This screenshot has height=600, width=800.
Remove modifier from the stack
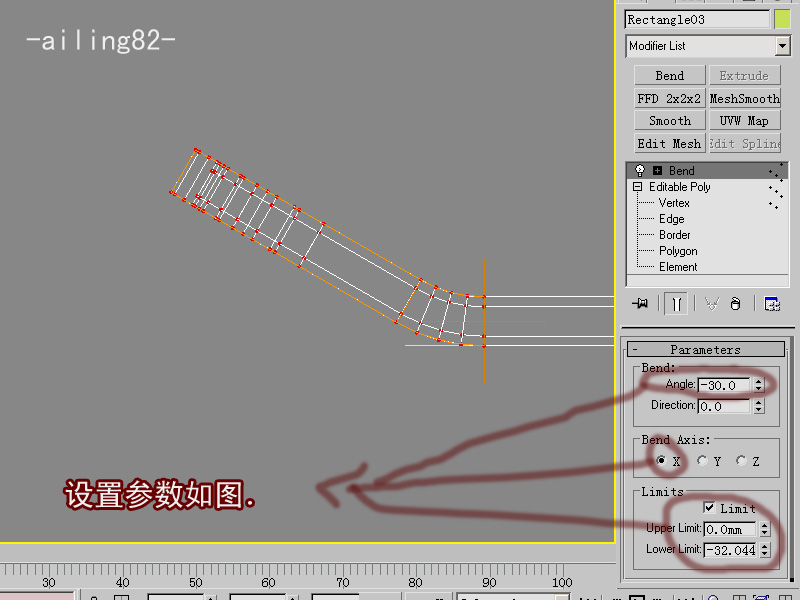[x=735, y=304]
